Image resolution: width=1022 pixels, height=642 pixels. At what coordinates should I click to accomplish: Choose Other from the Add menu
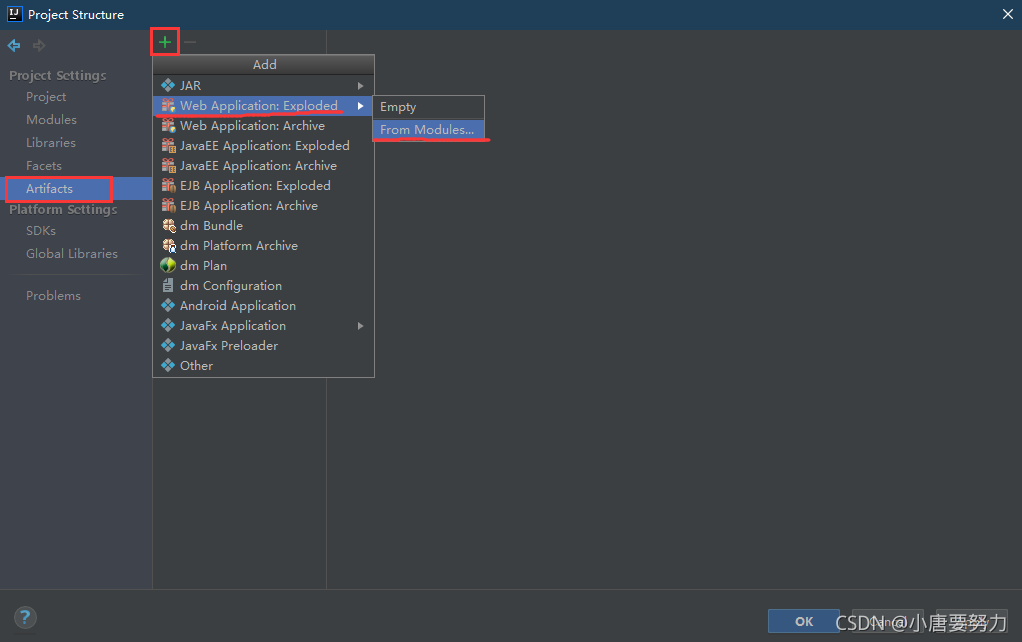(263, 366)
